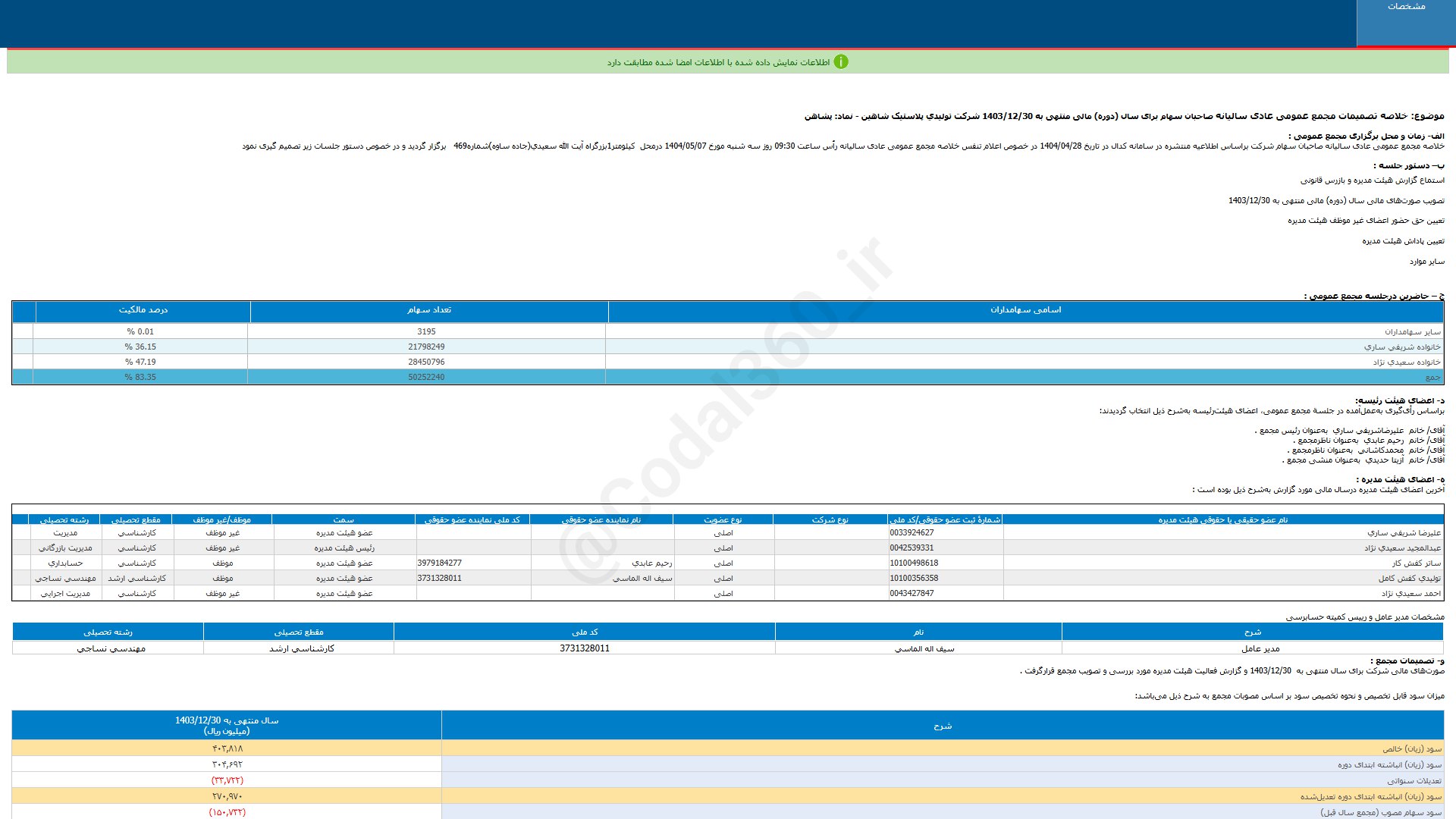This screenshot has width=1456, height=819.
Task: Click the line محمدکاشانی به‌عنوان ناظرمجمع
Action: 1366,450
